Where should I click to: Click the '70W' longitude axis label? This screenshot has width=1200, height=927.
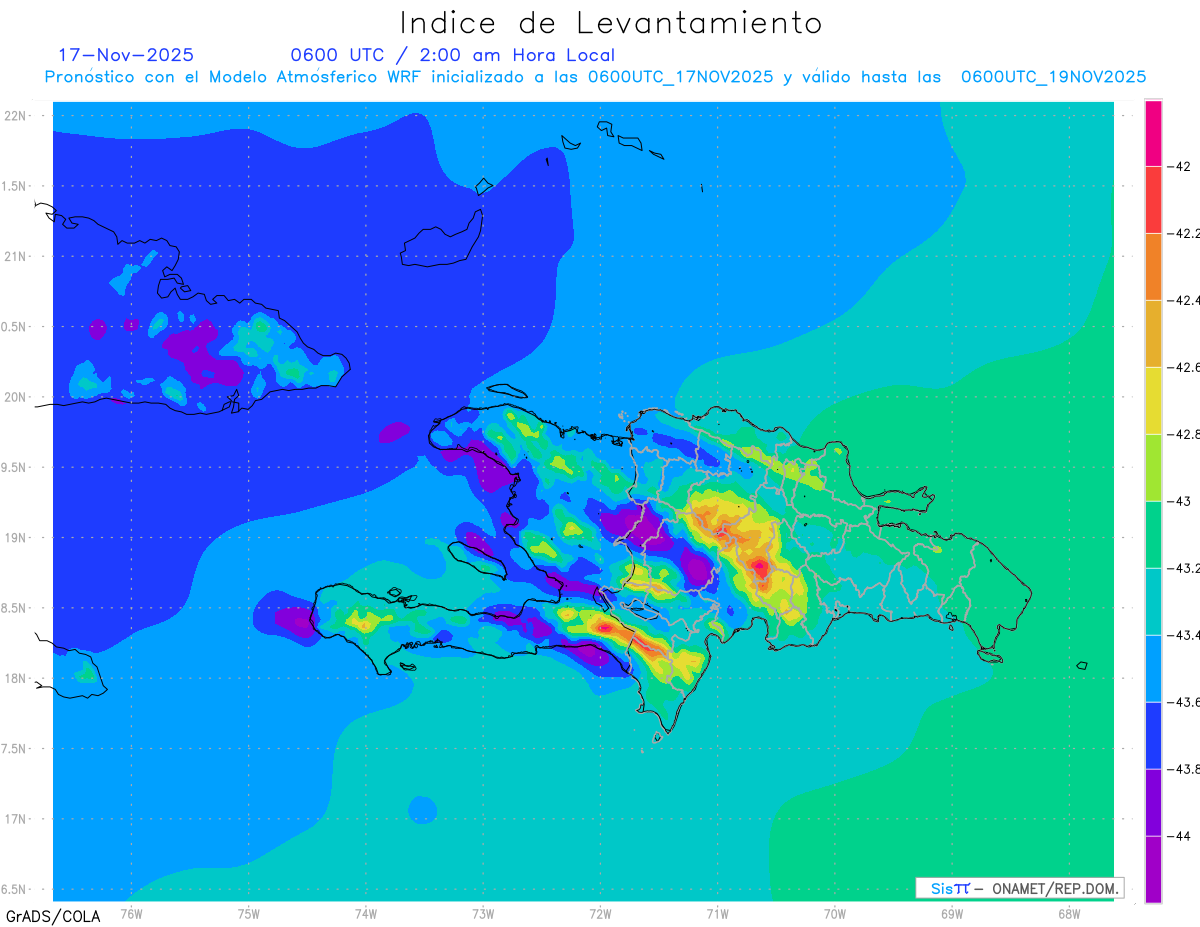(834, 913)
